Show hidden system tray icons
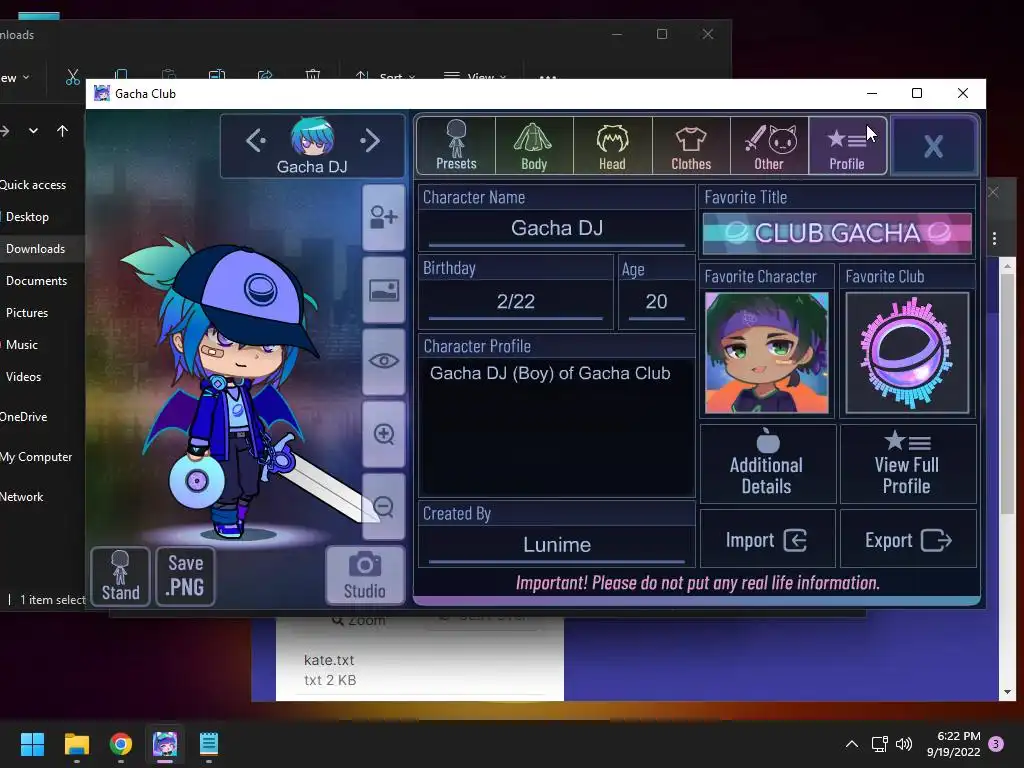The height and width of the screenshot is (768, 1024). [x=852, y=744]
